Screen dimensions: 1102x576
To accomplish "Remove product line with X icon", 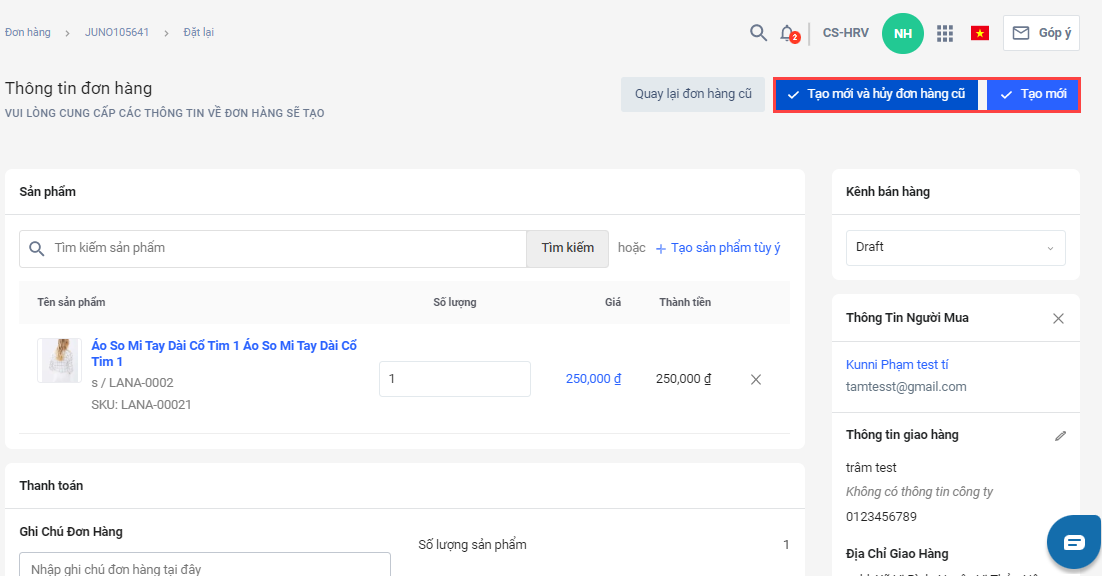I will tap(756, 379).
